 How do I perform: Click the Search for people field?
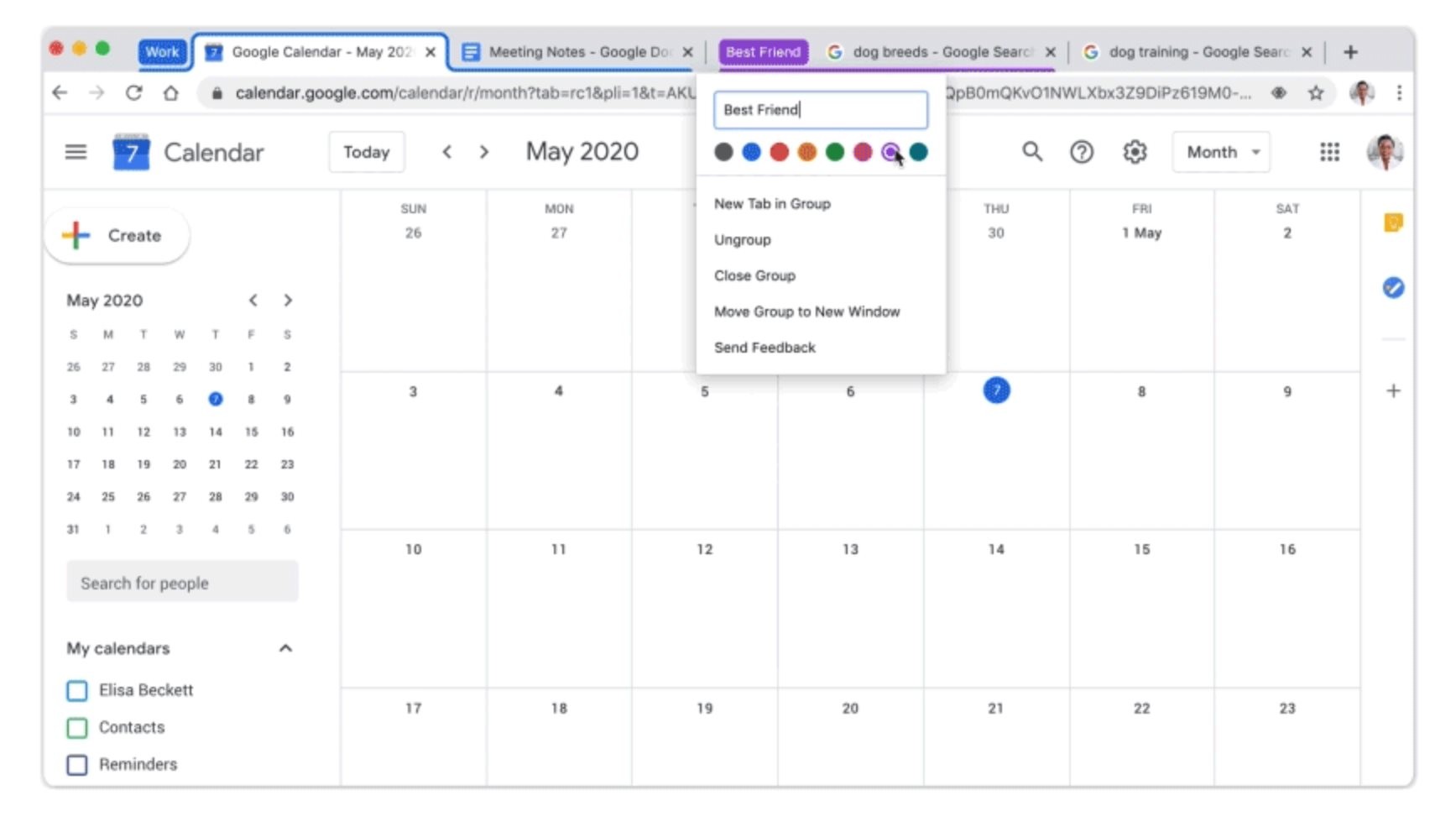(182, 582)
